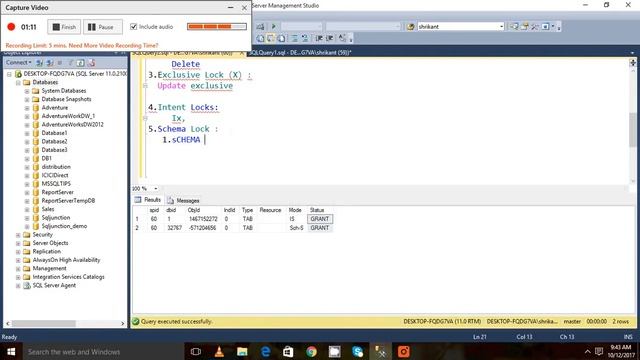Expand the Security folder
Image resolution: width=640 pixels, height=360 pixels.
click(x=18, y=235)
